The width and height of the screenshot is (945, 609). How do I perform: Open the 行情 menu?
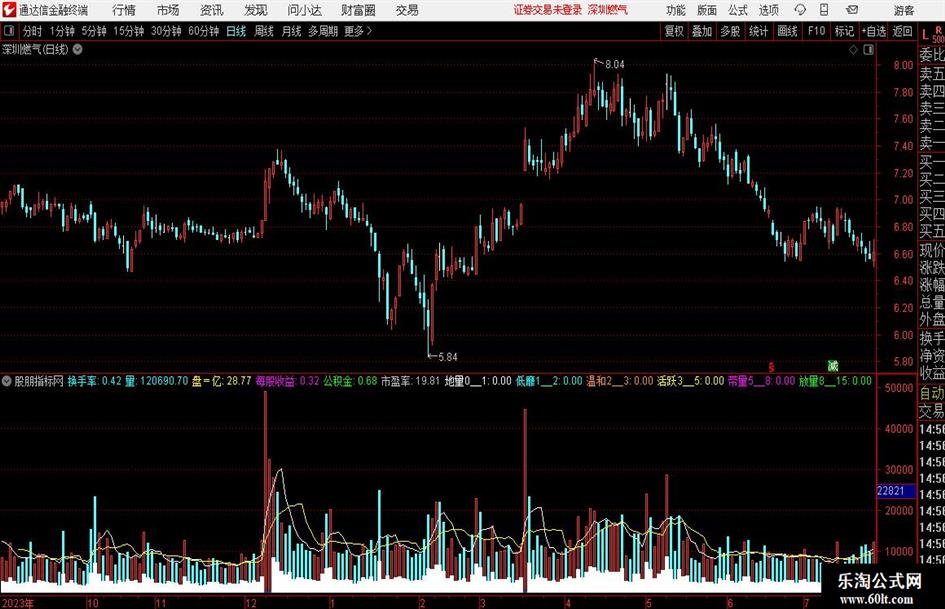click(124, 10)
